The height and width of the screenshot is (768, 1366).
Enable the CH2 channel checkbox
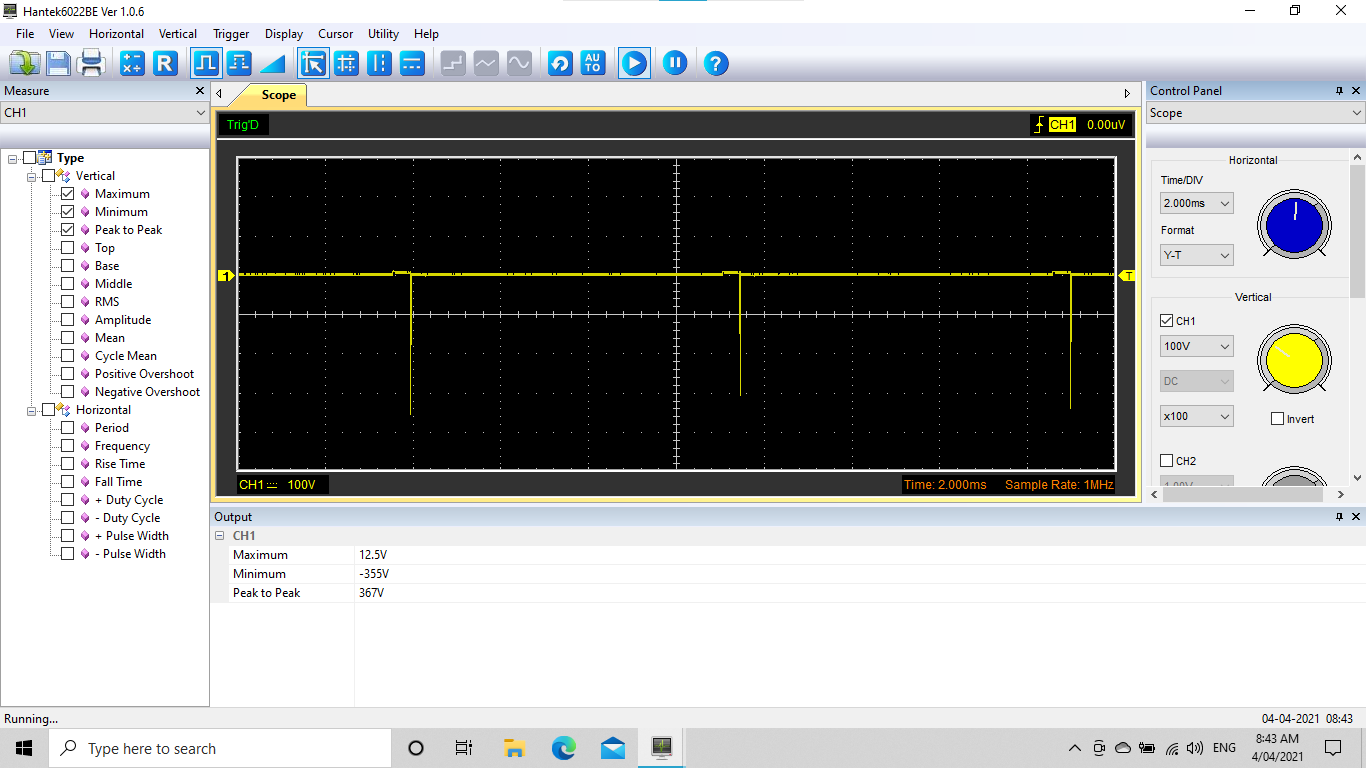(1166, 461)
